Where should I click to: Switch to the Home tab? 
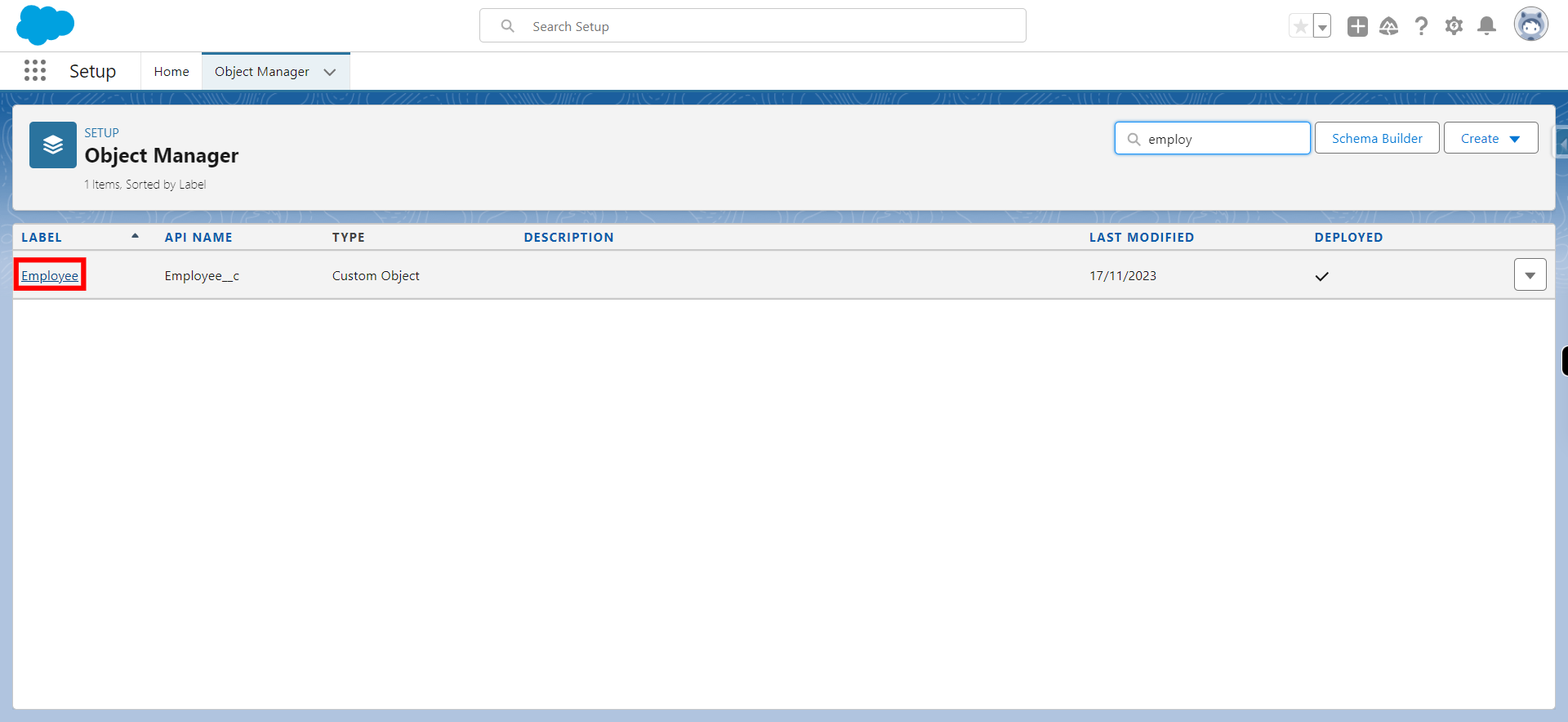point(171,72)
